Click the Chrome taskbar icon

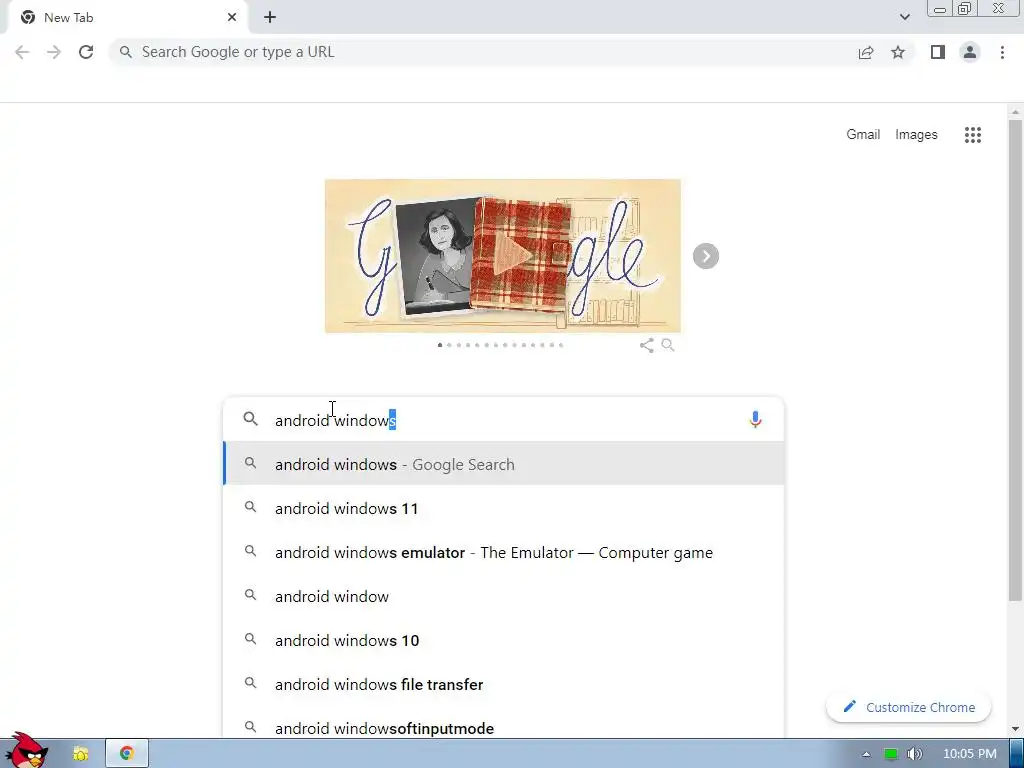(127, 754)
